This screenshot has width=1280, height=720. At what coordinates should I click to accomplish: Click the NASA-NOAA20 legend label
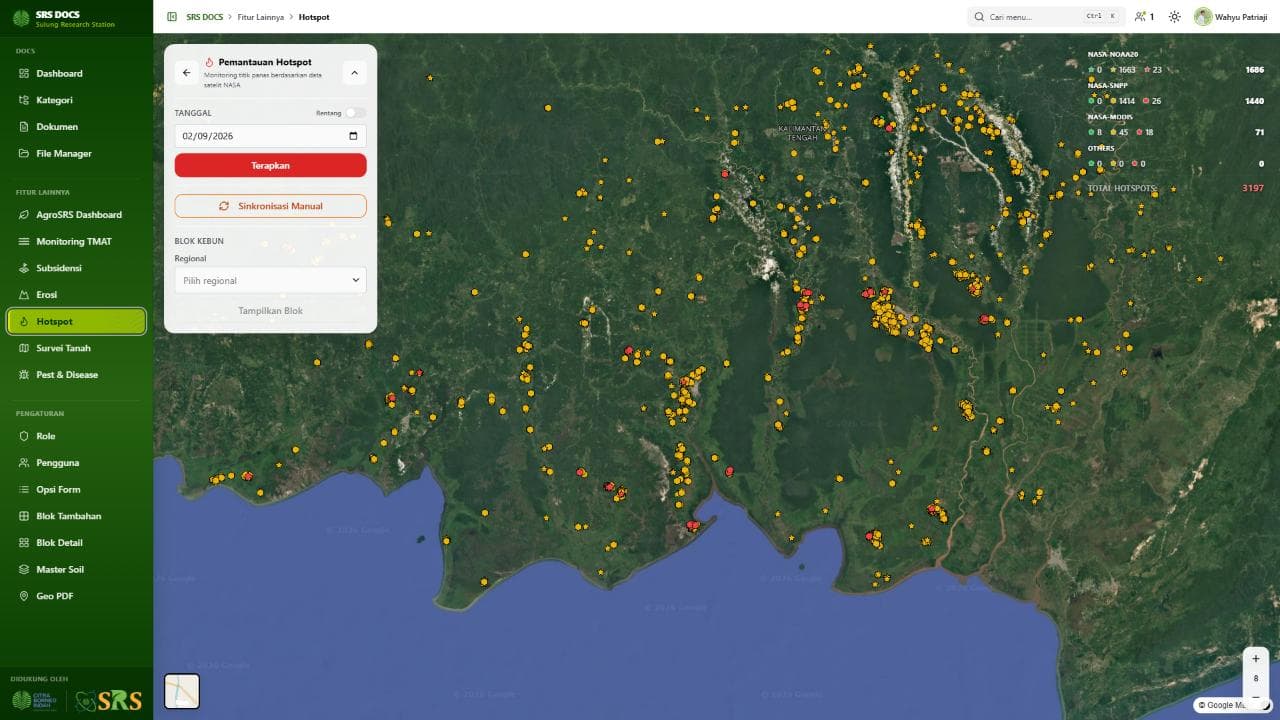click(1113, 54)
